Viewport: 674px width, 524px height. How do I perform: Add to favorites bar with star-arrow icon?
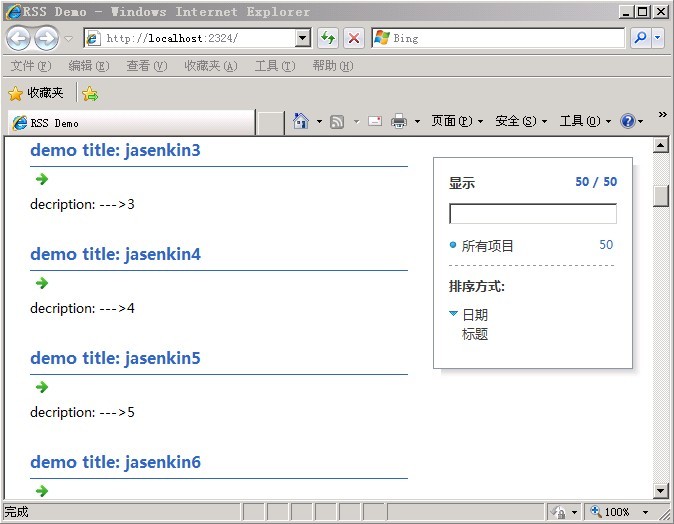click(90, 93)
